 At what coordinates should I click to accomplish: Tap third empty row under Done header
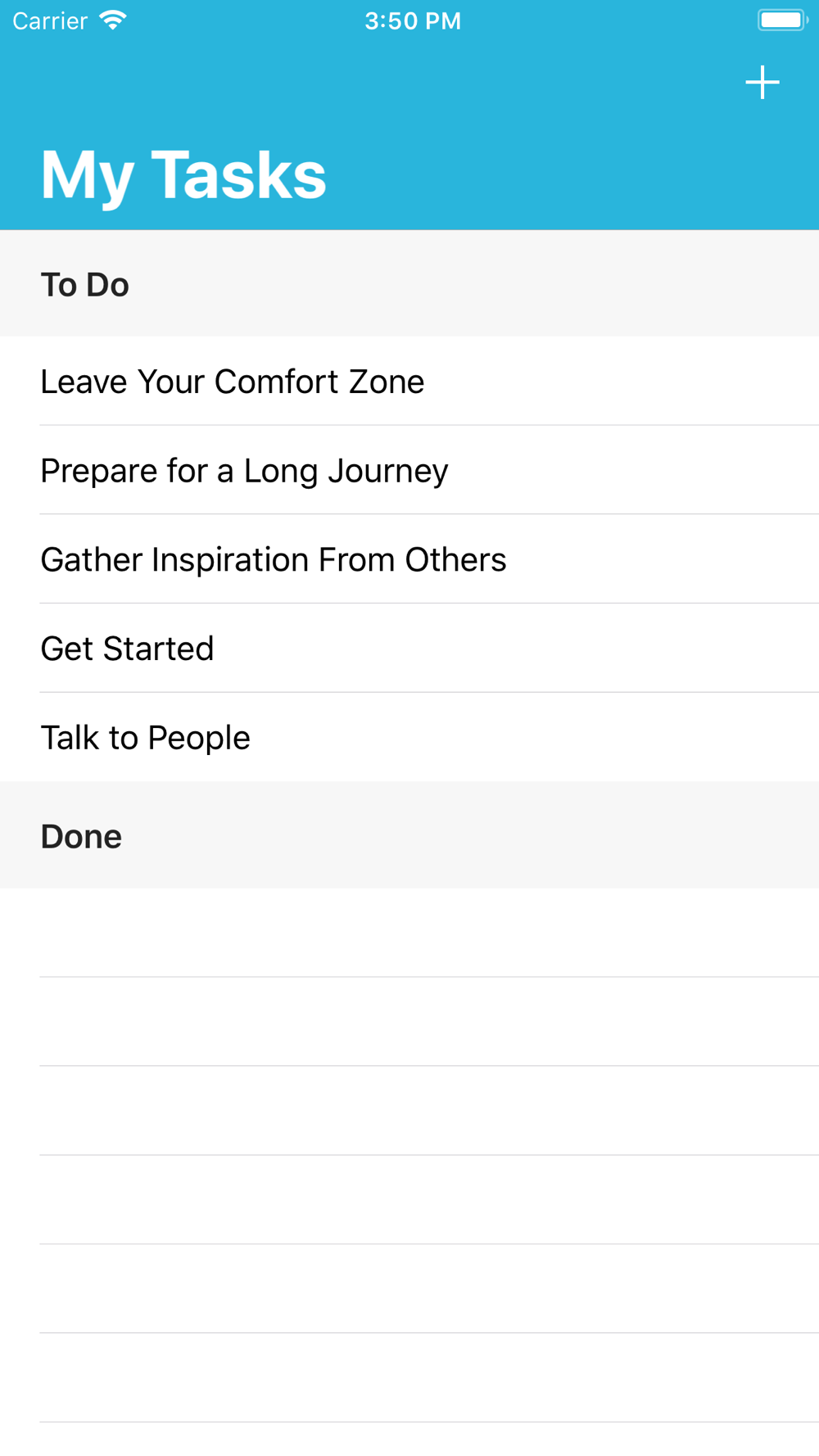pos(409,1111)
